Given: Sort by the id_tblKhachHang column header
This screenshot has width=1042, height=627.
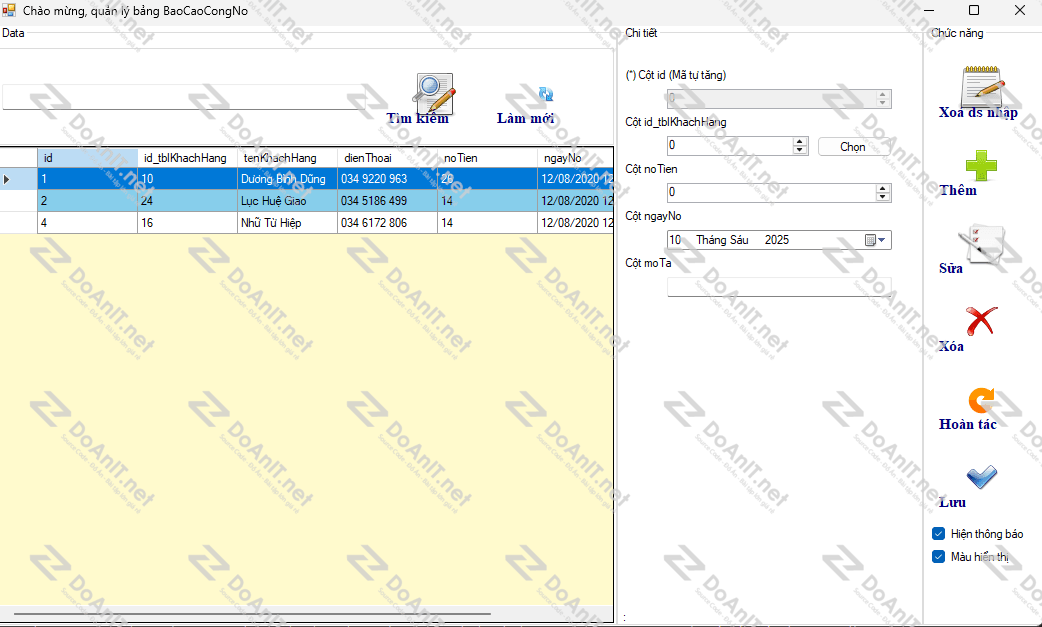Looking at the screenshot, I should pos(187,157).
